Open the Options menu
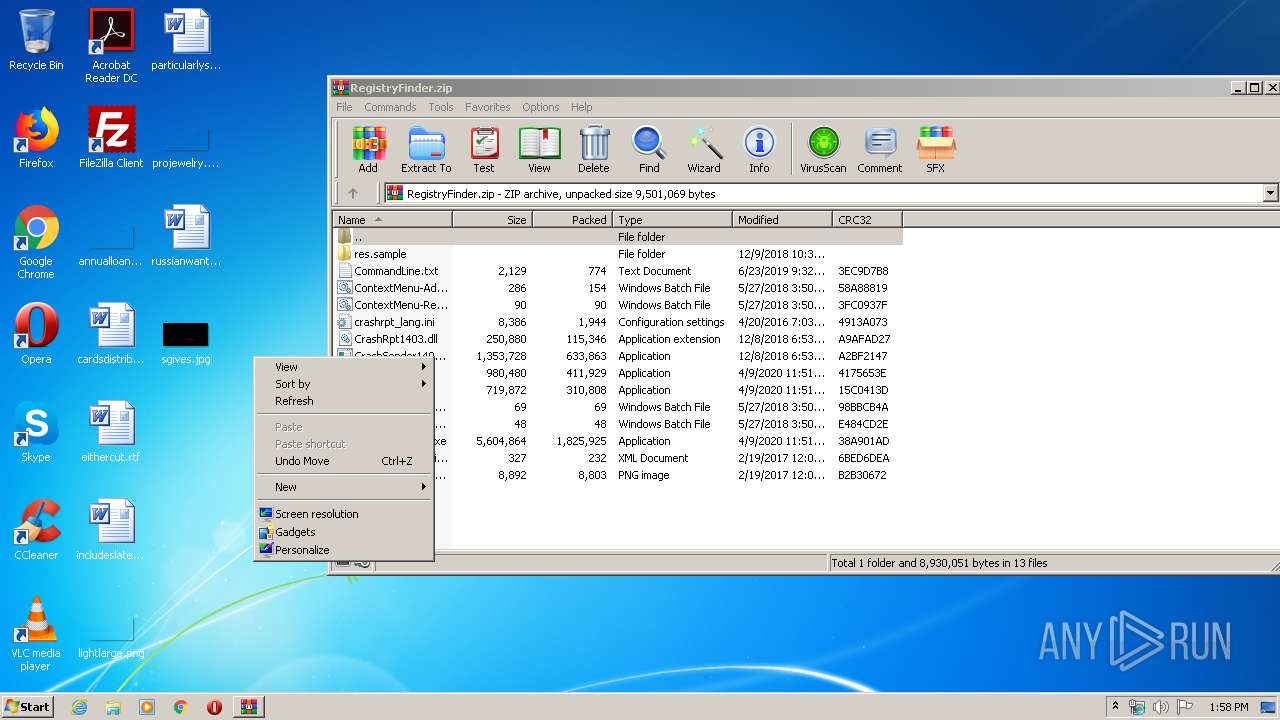Viewport: 1280px width, 720px height. coord(541,107)
